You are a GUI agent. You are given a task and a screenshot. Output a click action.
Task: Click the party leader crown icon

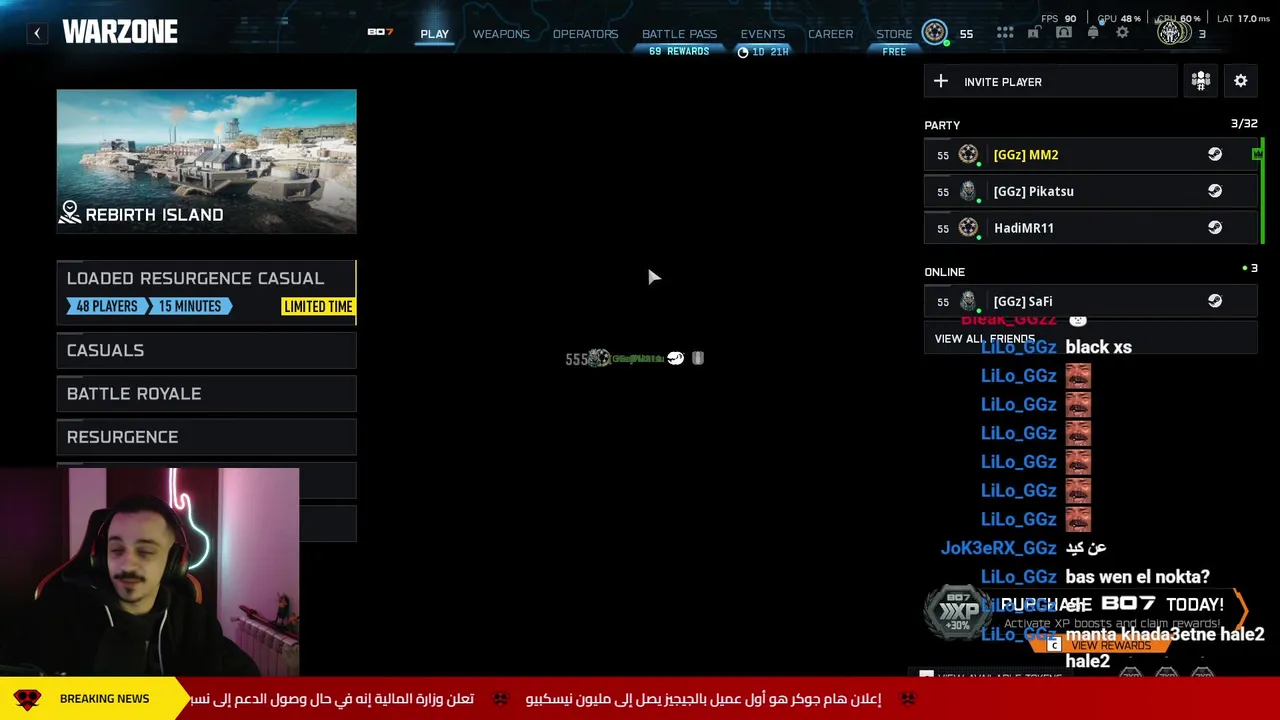click(x=1257, y=153)
